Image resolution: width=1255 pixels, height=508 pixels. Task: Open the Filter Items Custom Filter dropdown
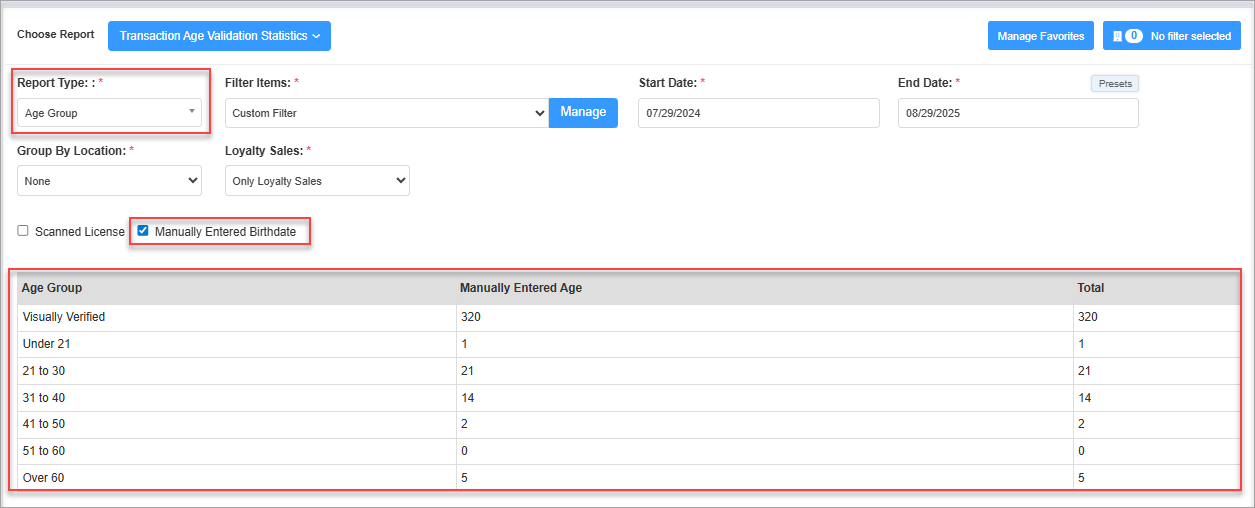coord(387,113)
